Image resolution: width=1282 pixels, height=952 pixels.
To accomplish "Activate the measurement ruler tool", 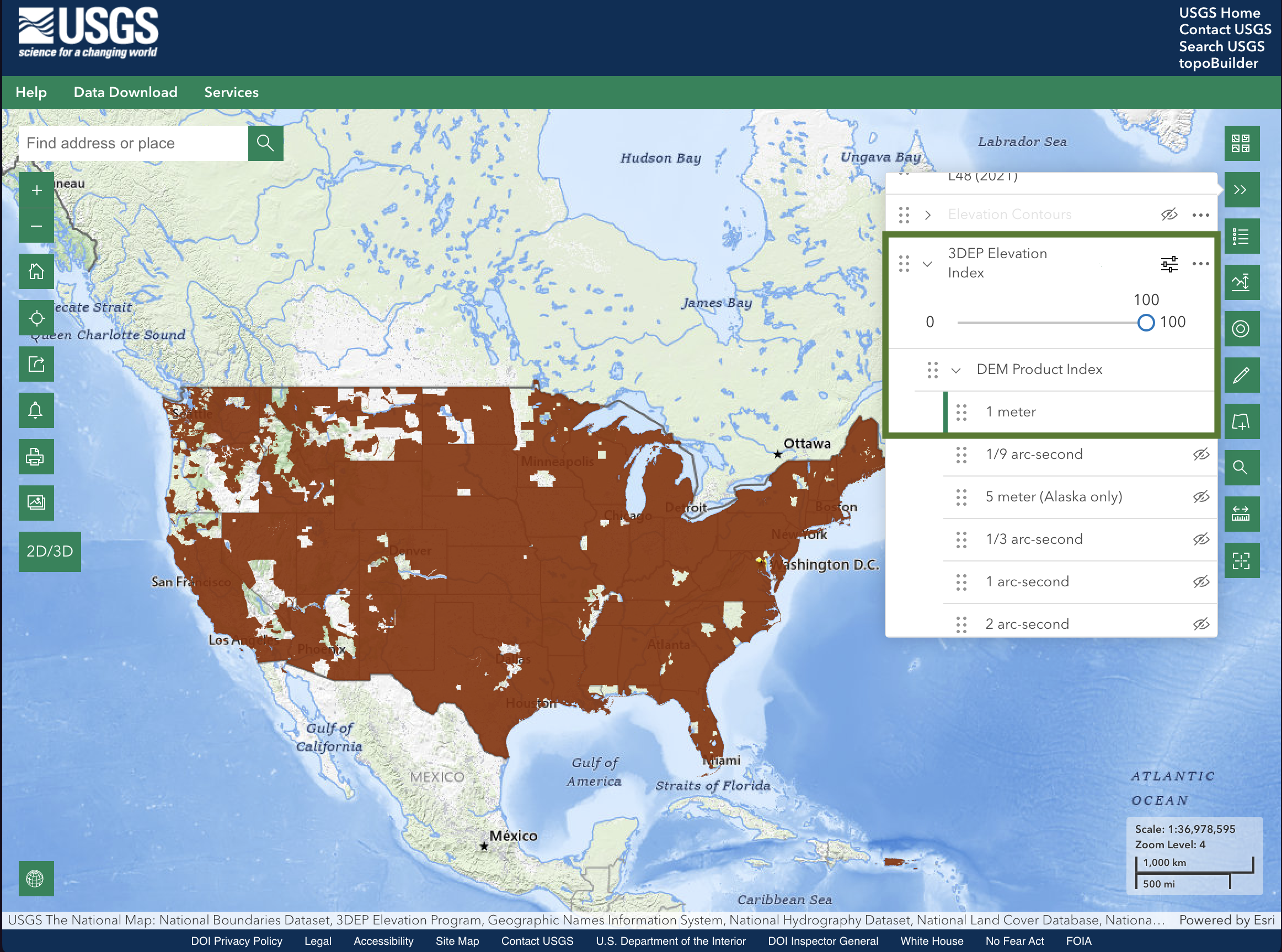I will (x=1242, y=514).
